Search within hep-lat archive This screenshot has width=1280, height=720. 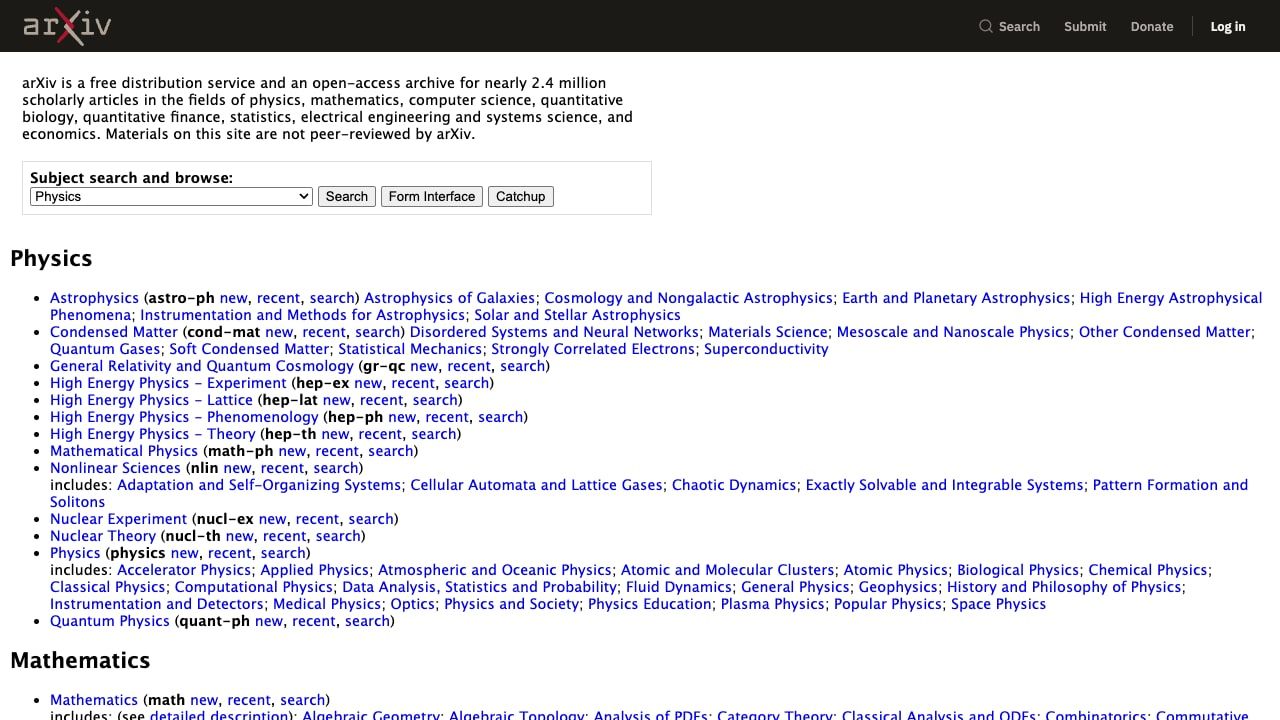(x=435, y=400)
